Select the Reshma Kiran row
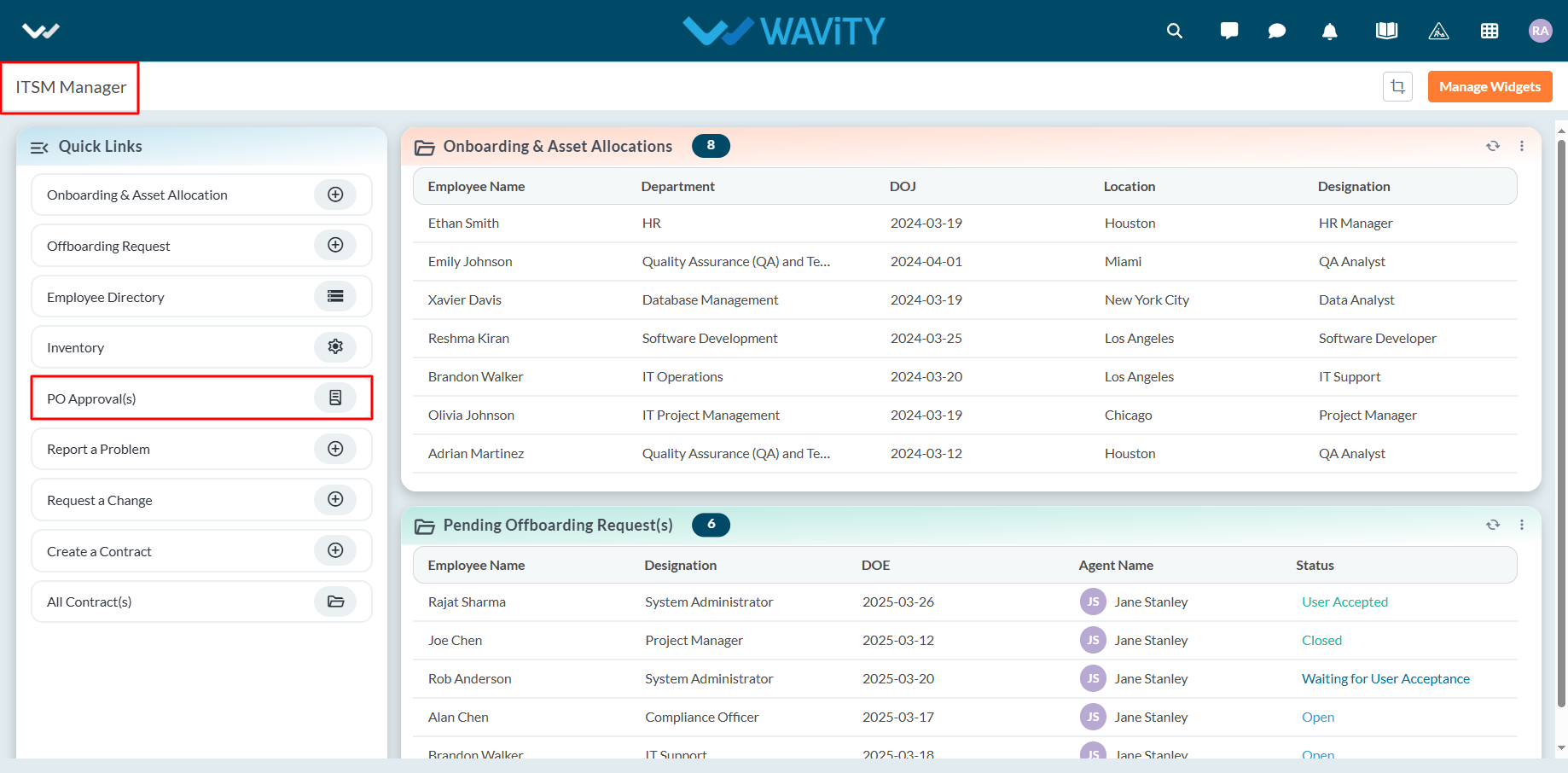The height and width of the screenshot is (773, 1568). (965, 339)
